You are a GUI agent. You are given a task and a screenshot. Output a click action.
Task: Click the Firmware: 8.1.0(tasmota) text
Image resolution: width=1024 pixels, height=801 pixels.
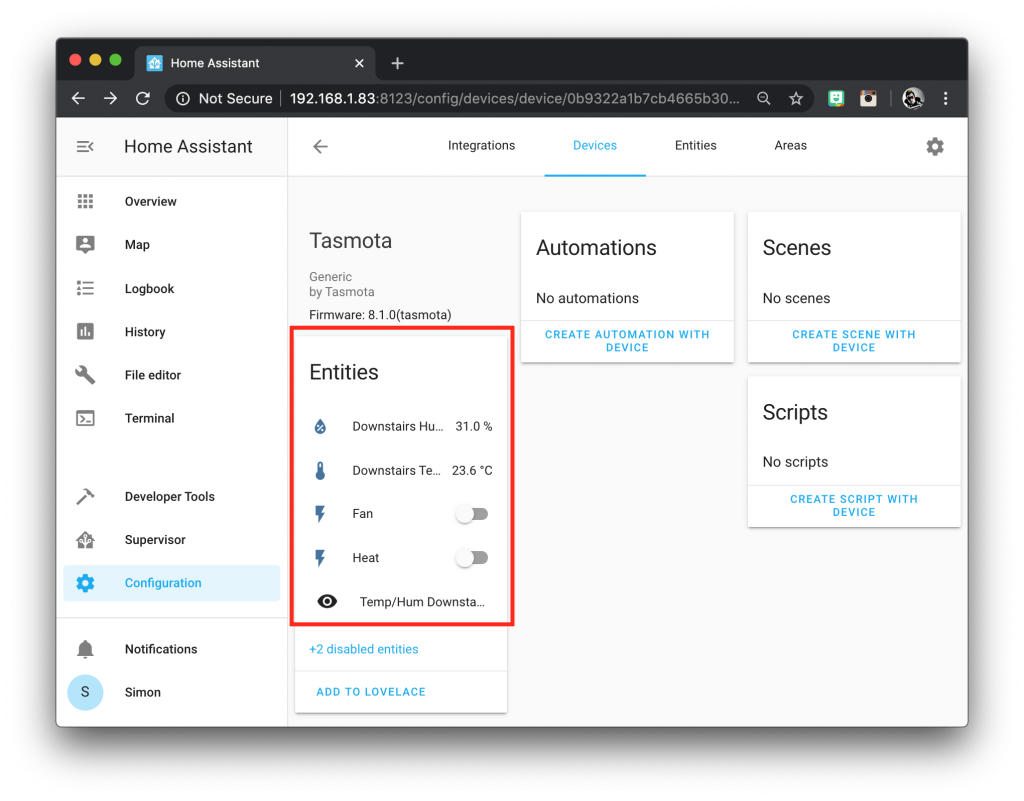[380, 315]
